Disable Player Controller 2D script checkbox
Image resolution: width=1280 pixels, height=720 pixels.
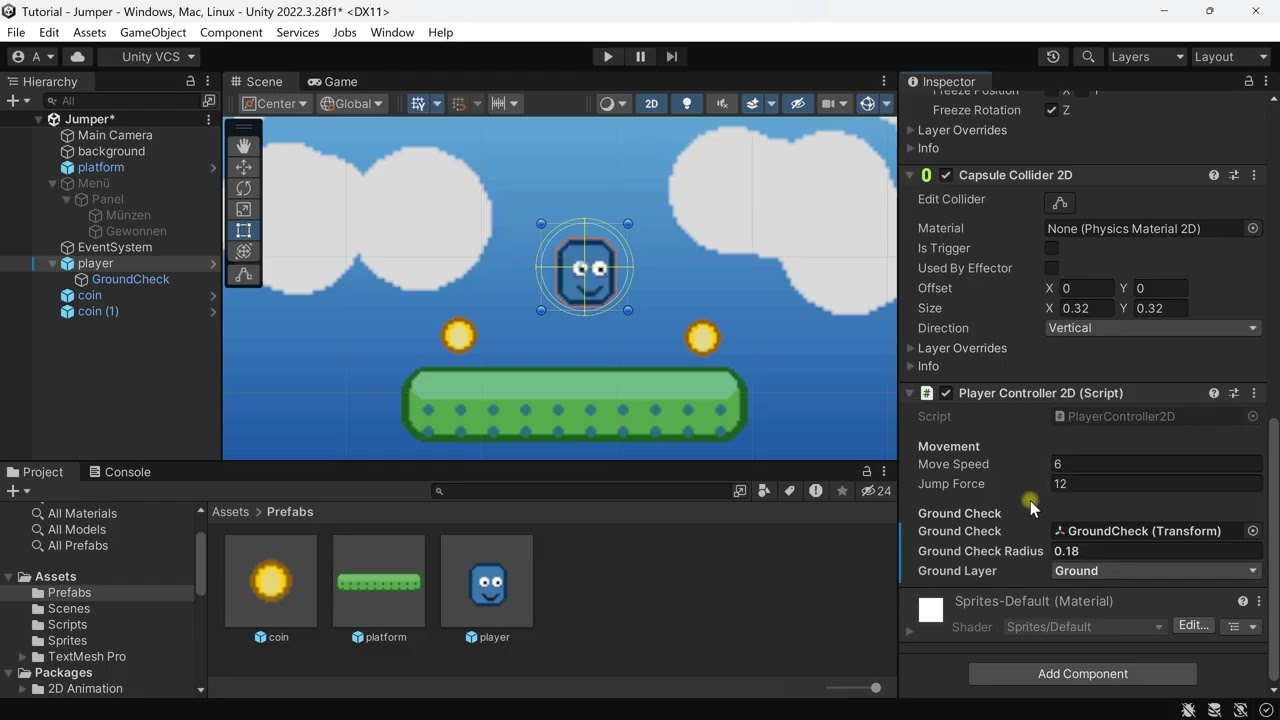point(946,393)
